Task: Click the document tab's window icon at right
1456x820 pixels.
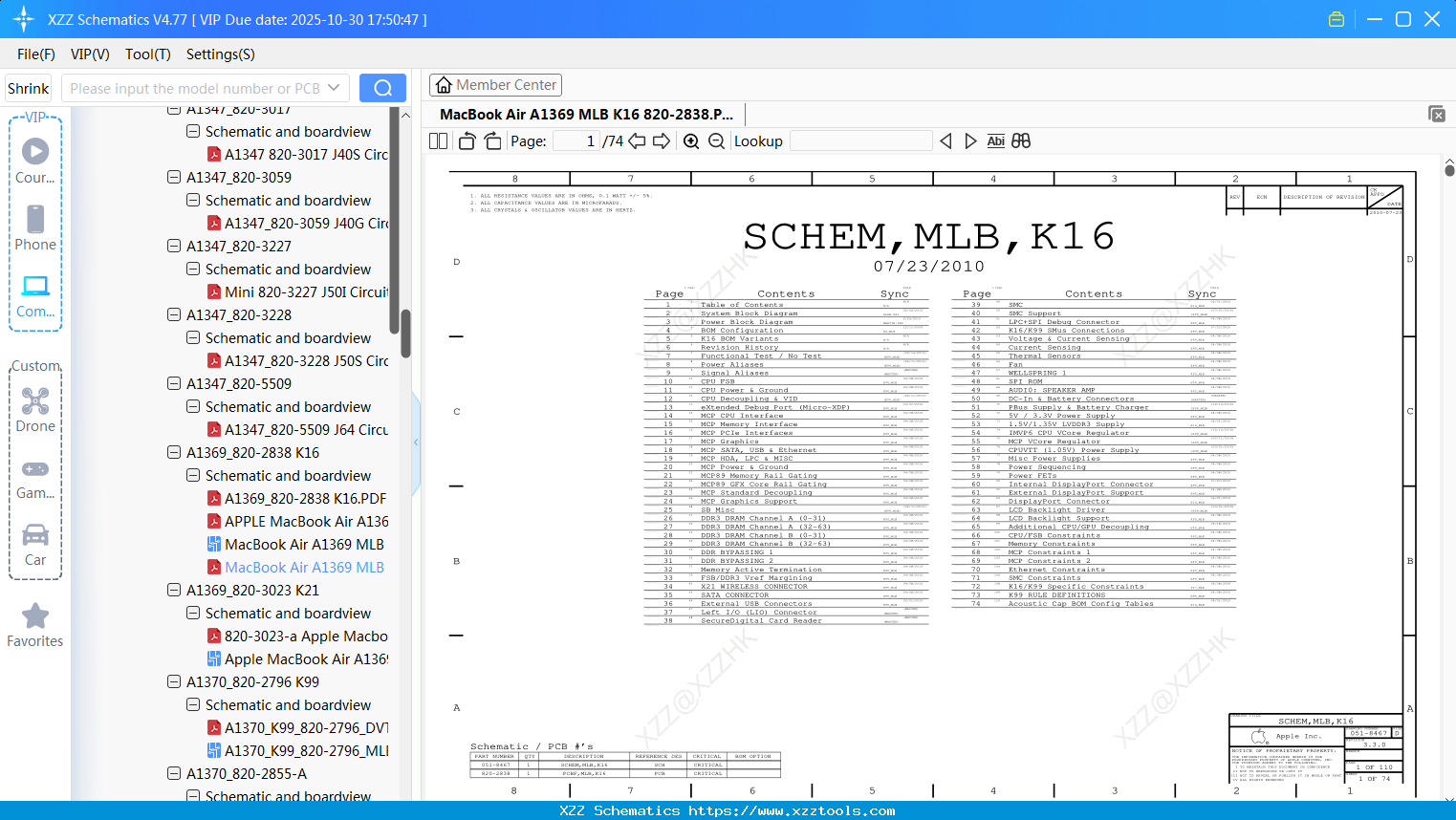Action: tap(1437, 114)
